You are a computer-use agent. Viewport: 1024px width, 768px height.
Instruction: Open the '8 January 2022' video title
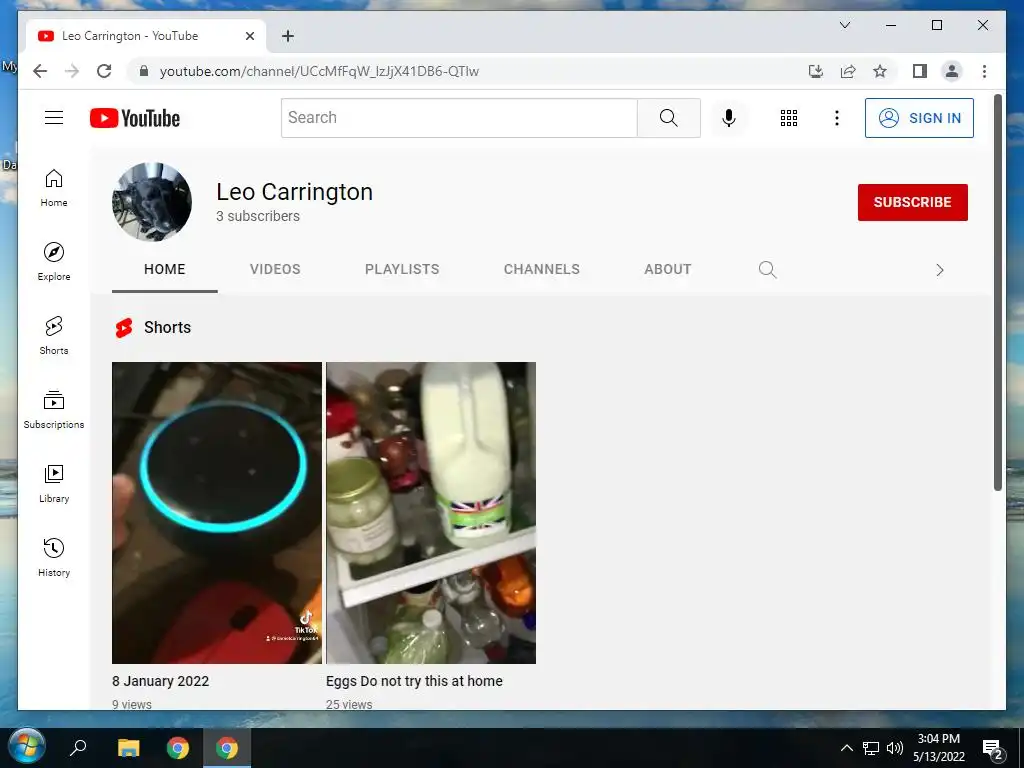161,680
